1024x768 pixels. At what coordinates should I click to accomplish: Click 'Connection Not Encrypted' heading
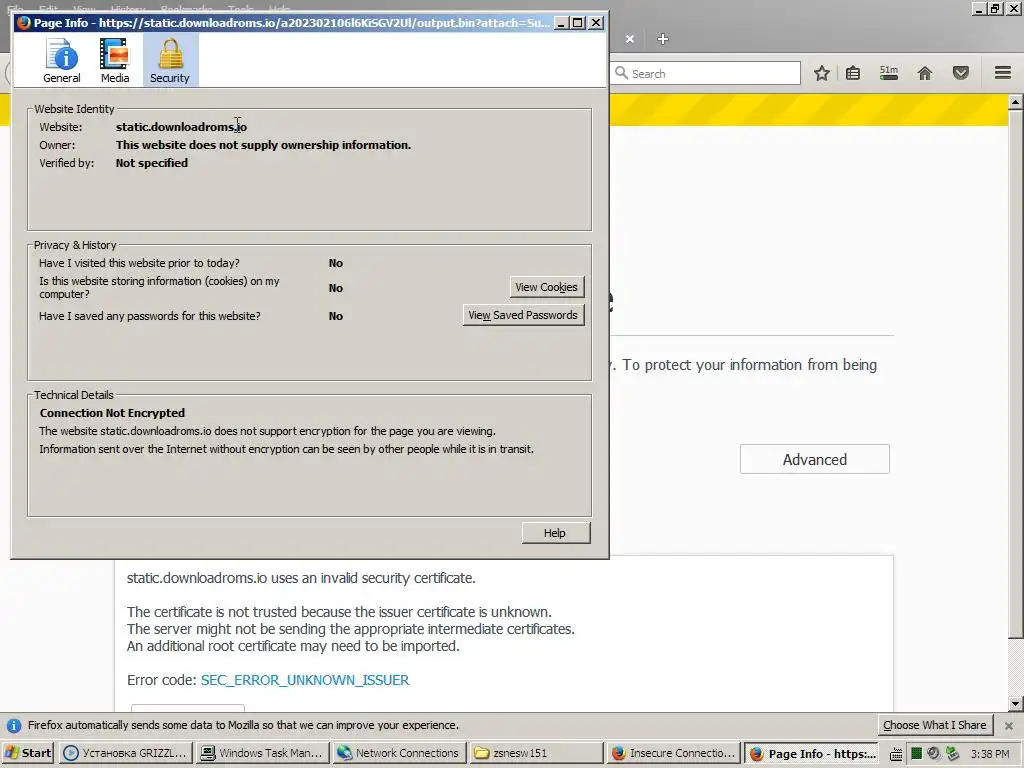(x=112, y=413)
